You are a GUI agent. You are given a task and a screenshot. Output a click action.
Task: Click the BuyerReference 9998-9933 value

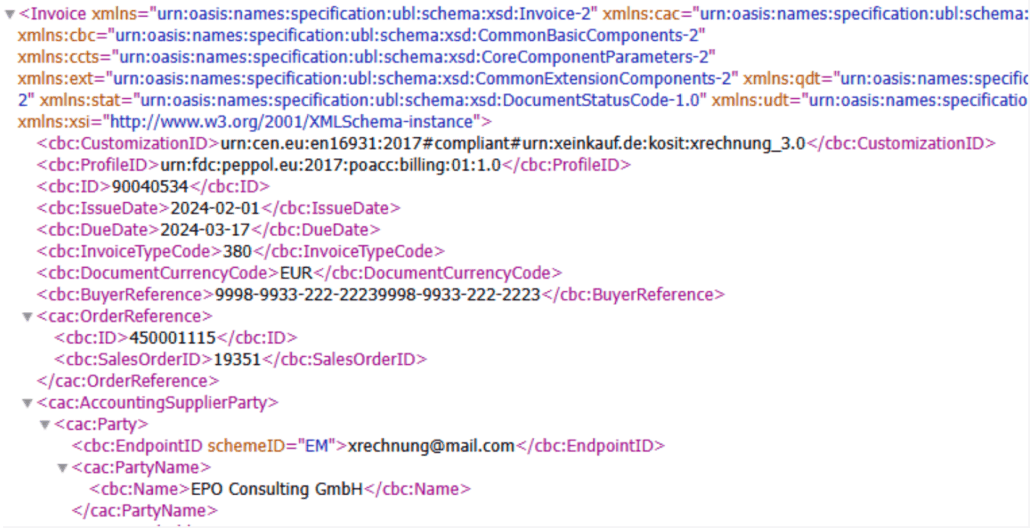(x=378, y=295)
